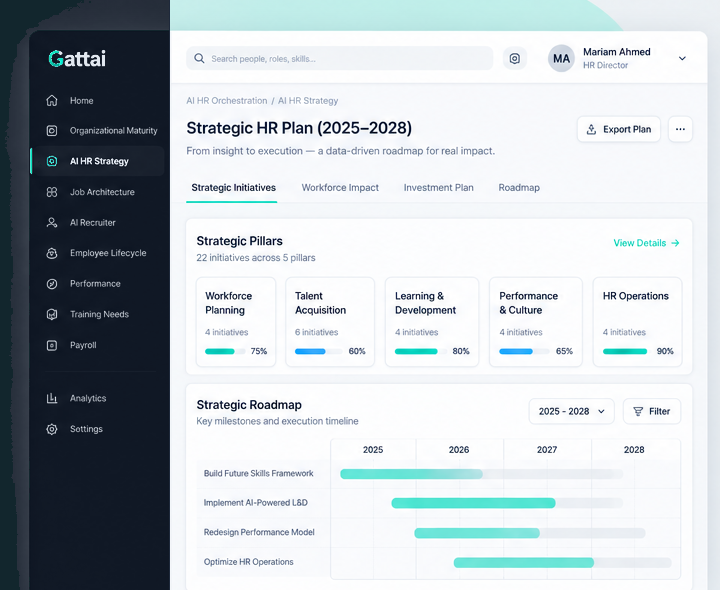The width and height of the screenshot is (720, 590).
Task: Click the Home house icon
Action: click(52, 101)
